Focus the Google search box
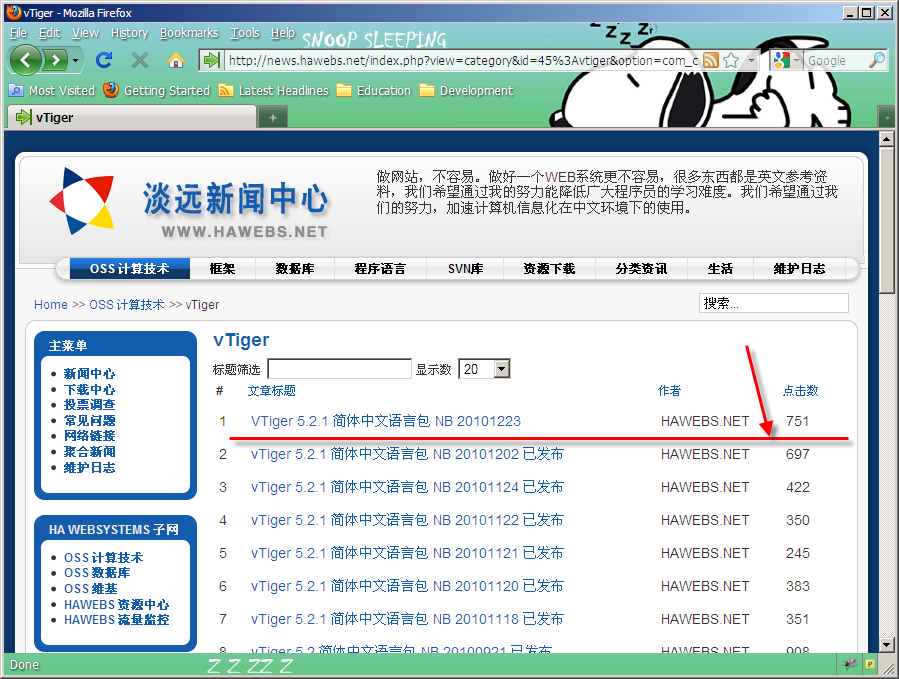The width and height of the screenshot is (899, 679). point(835,60)
